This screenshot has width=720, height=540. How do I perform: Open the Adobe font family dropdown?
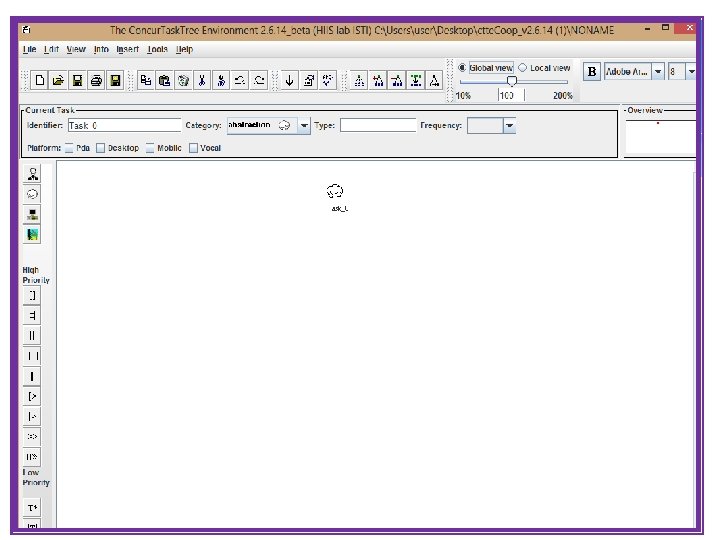coord(658,72)
